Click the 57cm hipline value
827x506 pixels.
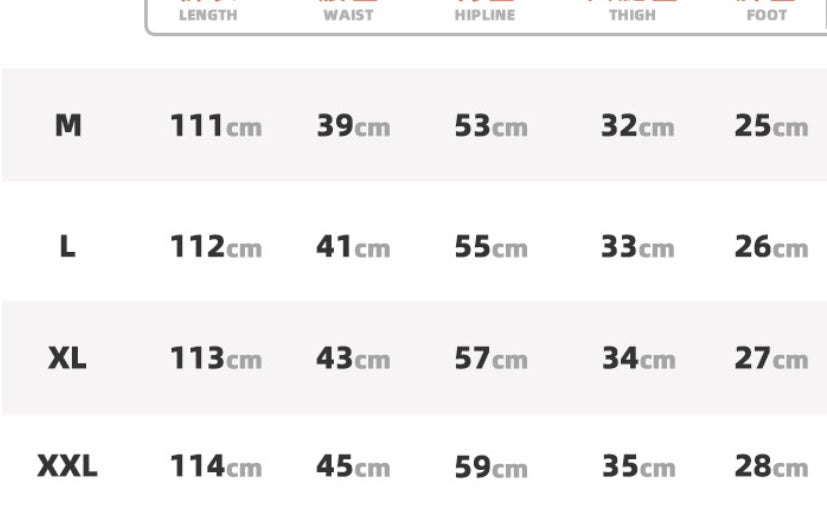point(490,358)
